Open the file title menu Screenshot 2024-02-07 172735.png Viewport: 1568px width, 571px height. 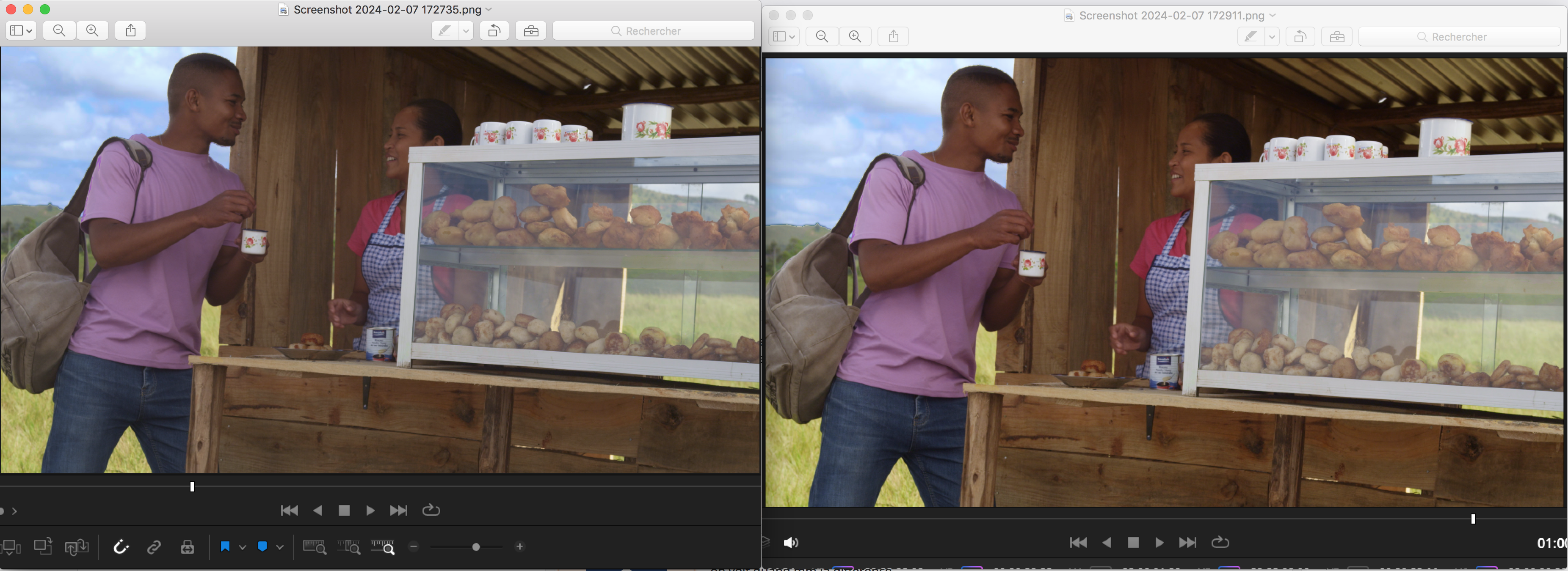pyautogui.click(x=387, y=9)
